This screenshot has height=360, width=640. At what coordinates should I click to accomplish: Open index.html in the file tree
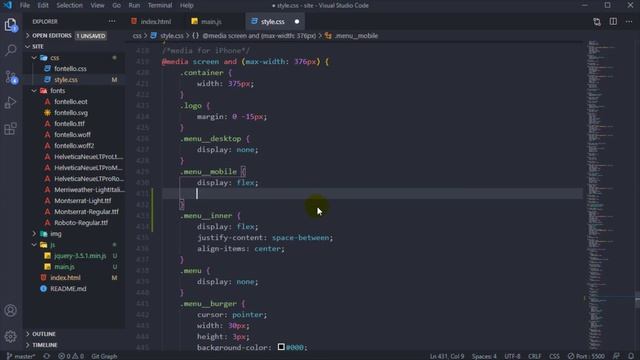tap(65, 278)
